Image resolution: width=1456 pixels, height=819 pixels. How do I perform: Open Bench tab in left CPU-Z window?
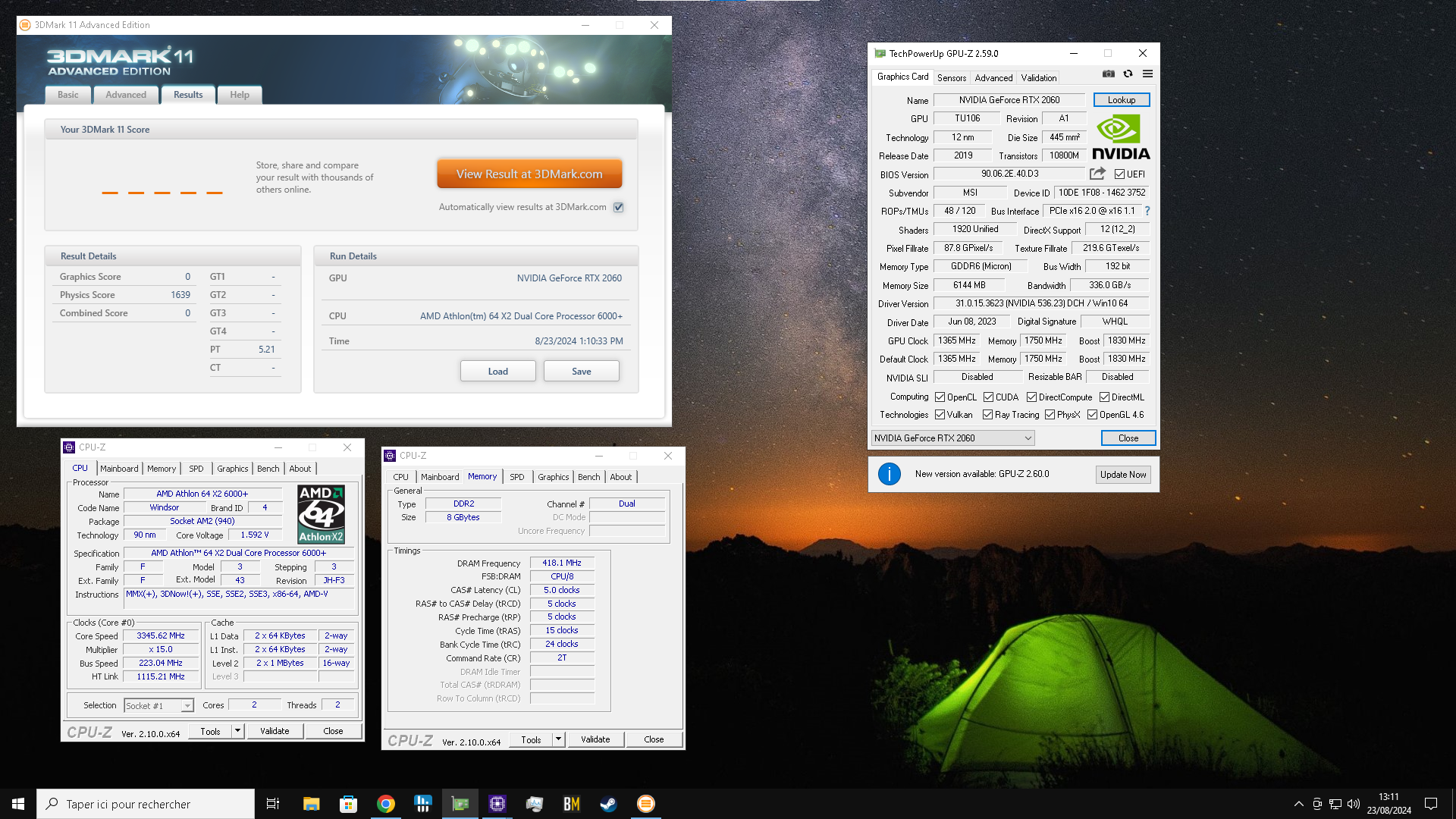click(x=268, y=469)
